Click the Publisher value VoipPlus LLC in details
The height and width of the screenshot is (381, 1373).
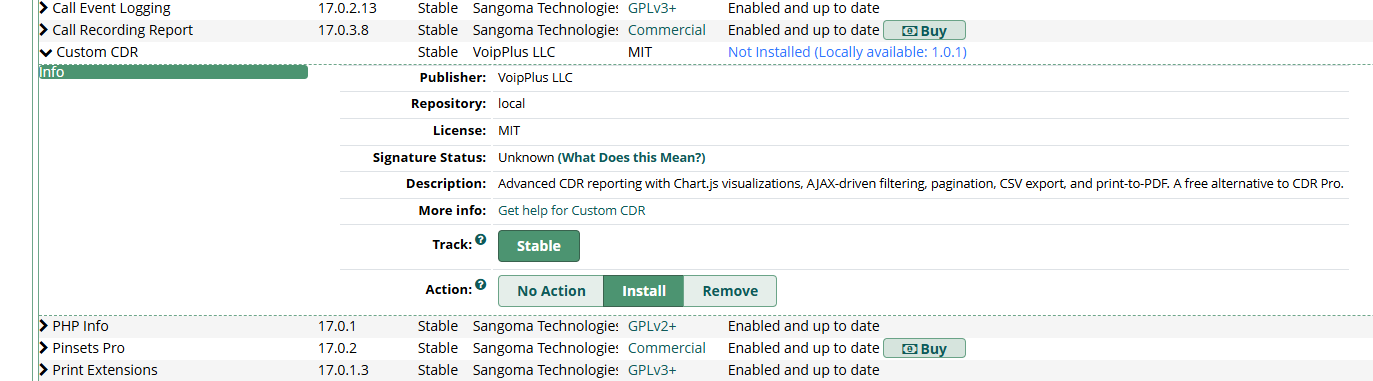535,77
